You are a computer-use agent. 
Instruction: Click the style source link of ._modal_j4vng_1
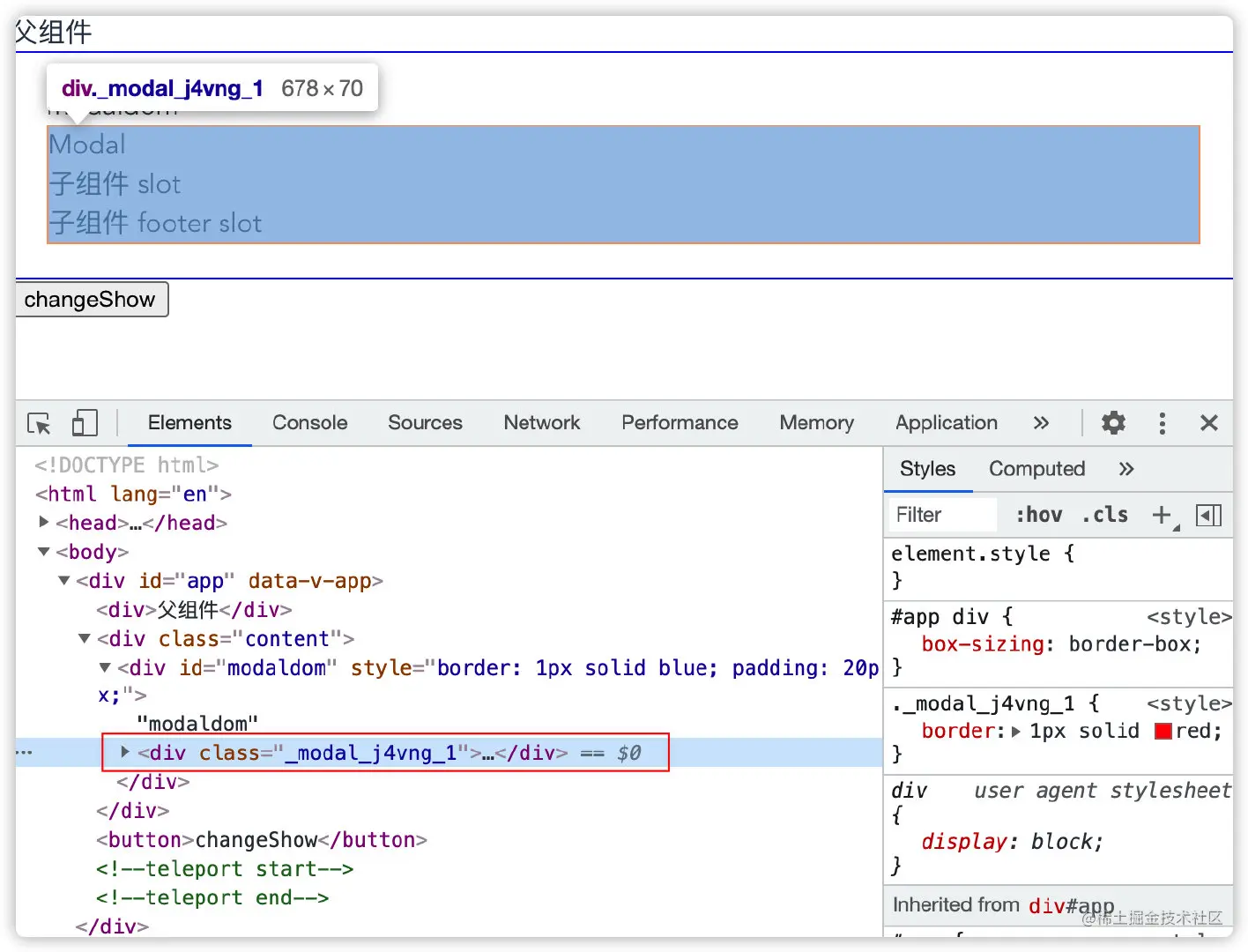click(x=1189, y=703)
